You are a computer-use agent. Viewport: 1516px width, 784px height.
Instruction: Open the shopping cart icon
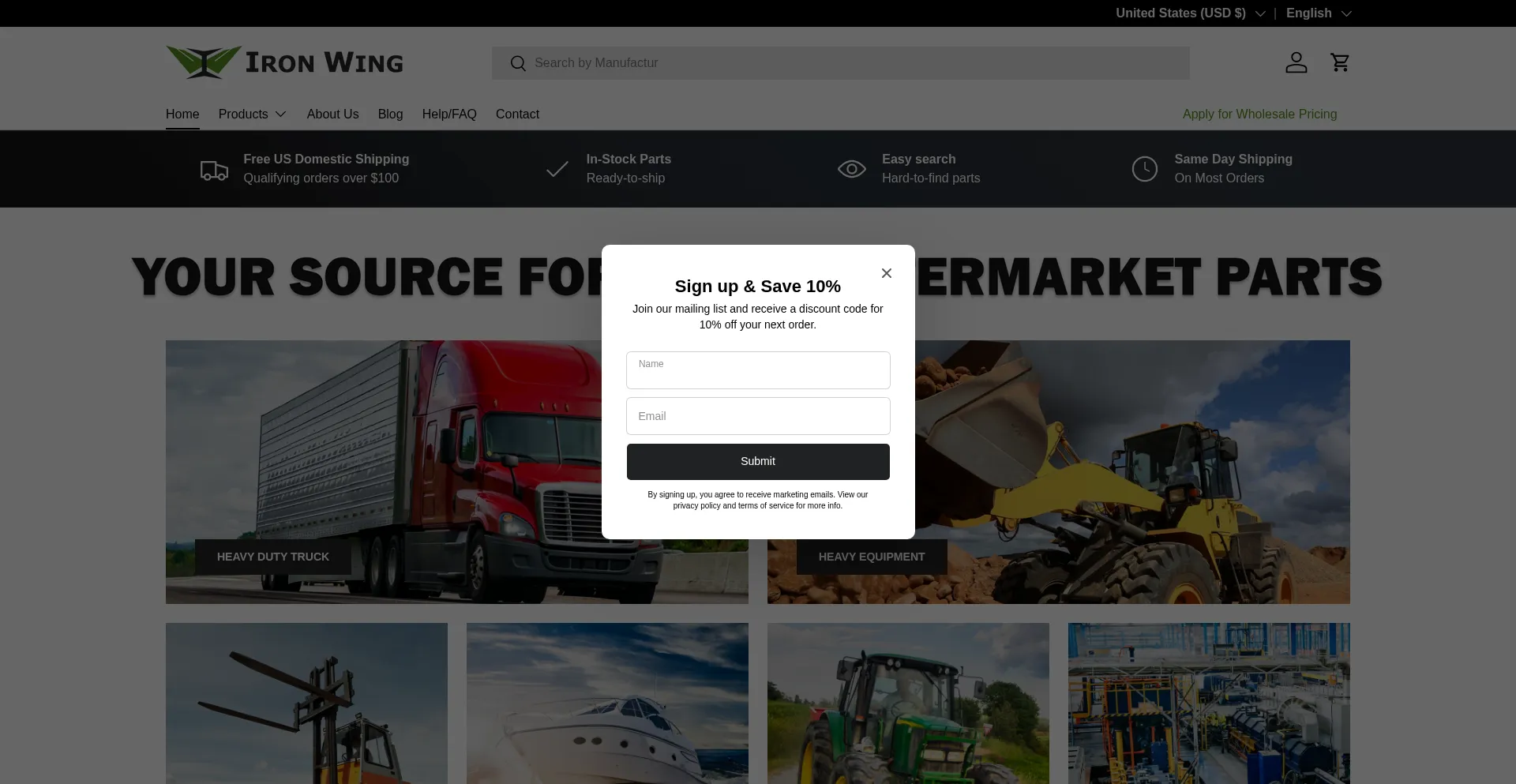click(x=1340, y=62)
